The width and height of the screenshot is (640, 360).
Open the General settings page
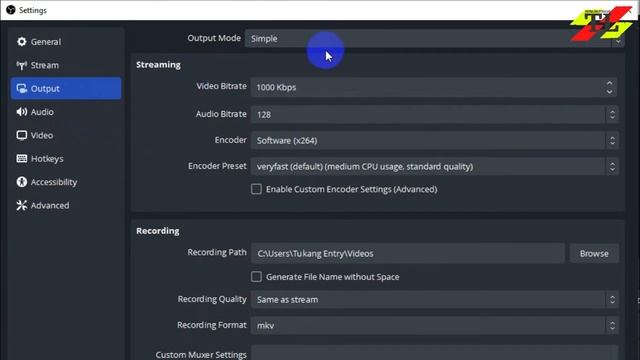click(66, 42)
